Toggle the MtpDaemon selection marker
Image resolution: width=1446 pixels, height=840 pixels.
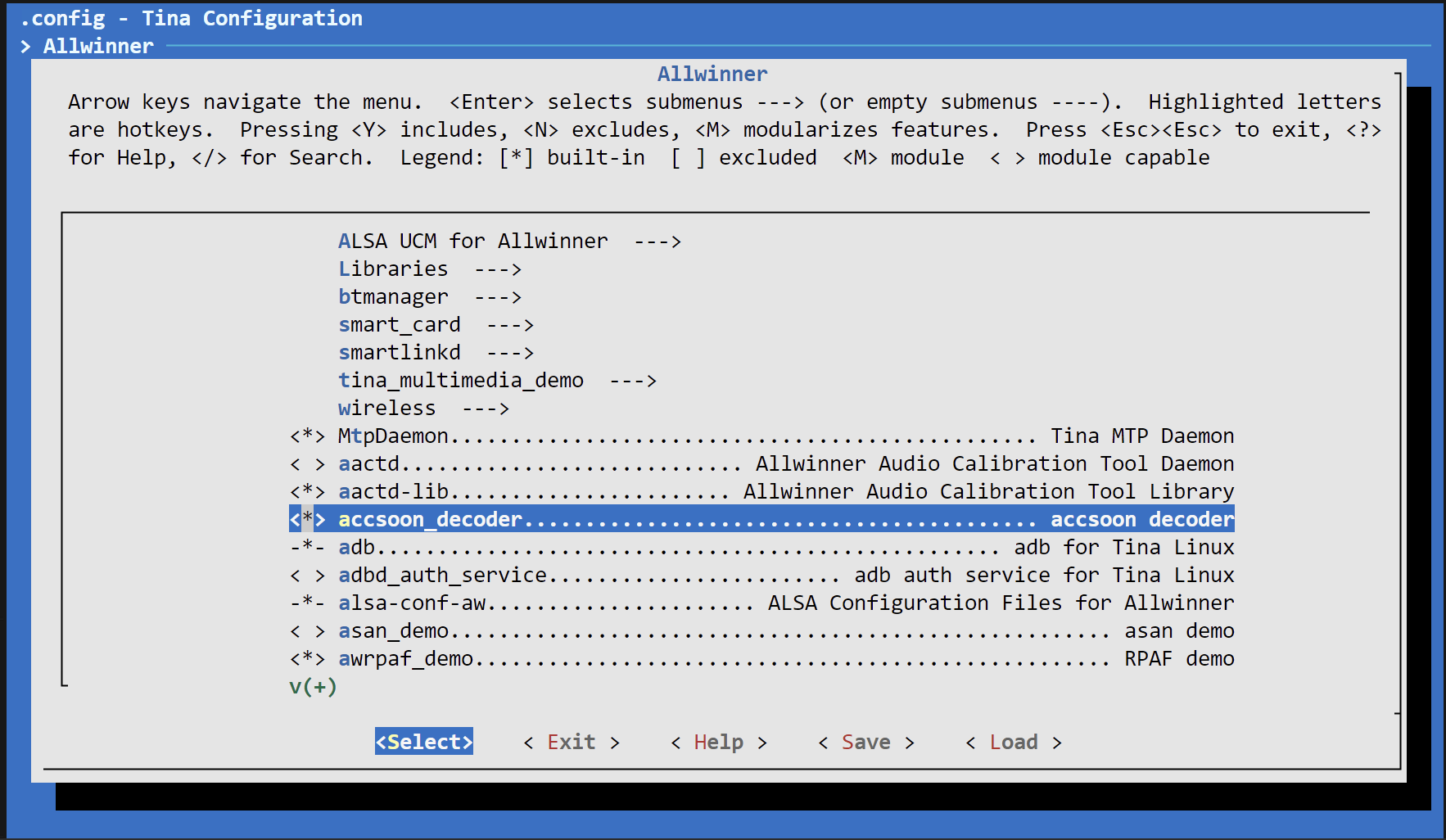[307, 436]
